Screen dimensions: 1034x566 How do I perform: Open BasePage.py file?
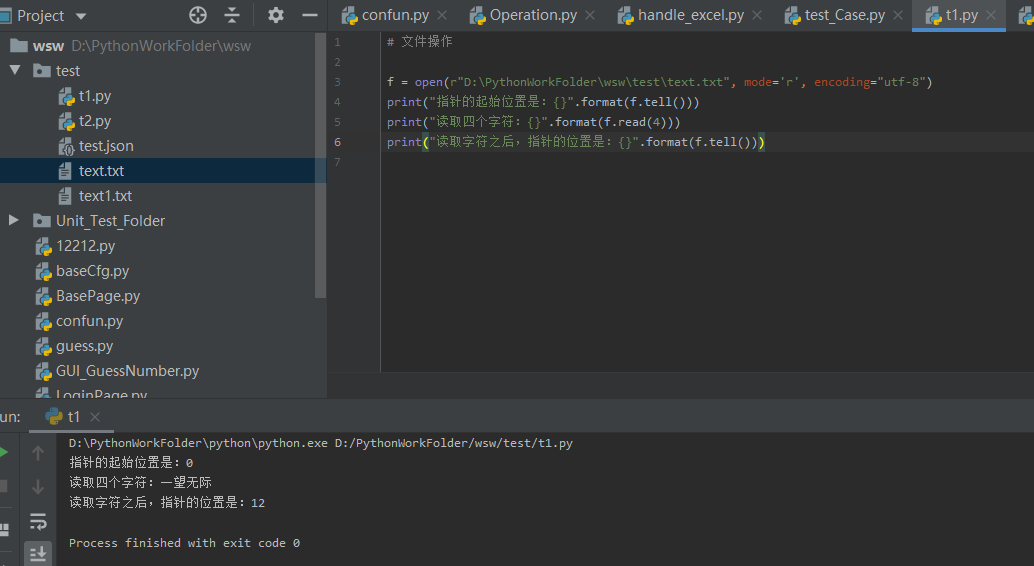pyautogui.click(x=98, y=296)
